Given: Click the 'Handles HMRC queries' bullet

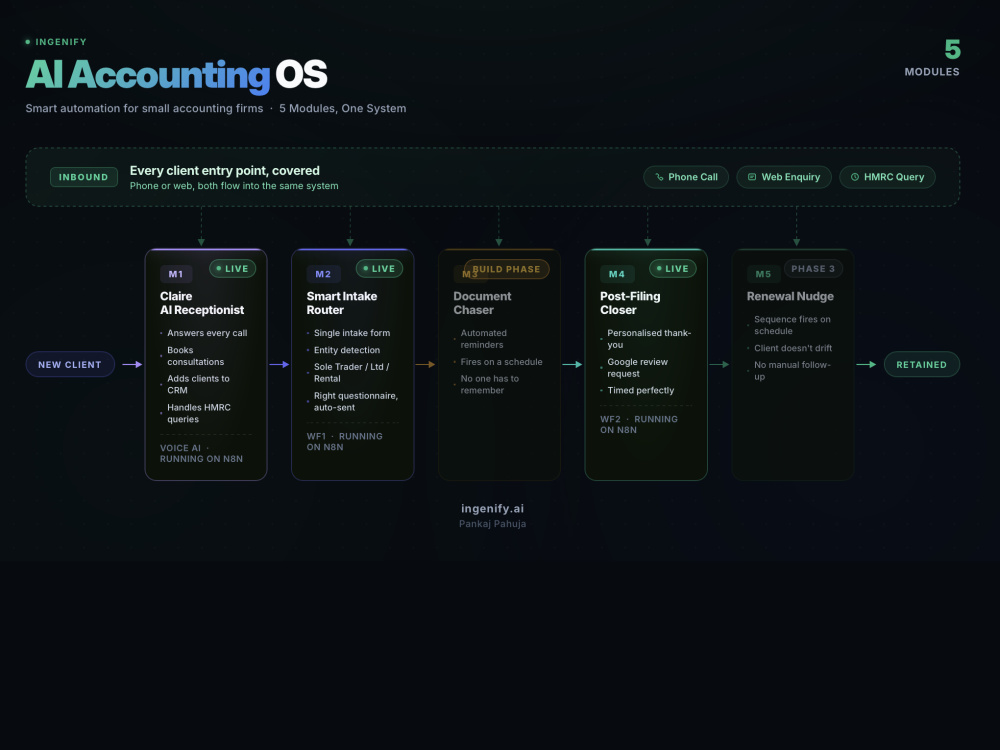Looking at the screenshot, I should (198, 413).
